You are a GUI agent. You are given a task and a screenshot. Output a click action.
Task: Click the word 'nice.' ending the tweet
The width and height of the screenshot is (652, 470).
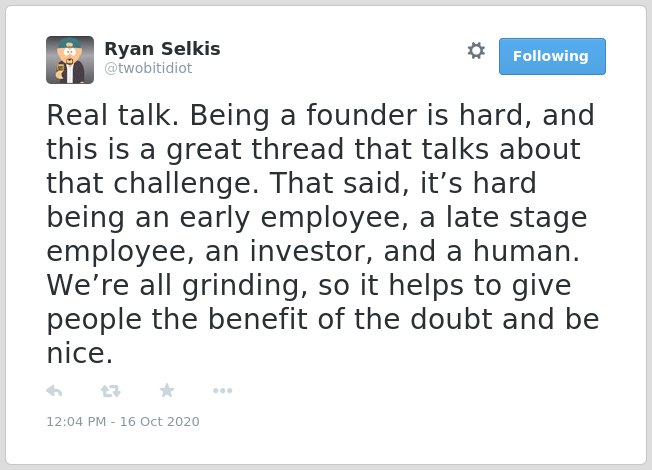[79, 353]
